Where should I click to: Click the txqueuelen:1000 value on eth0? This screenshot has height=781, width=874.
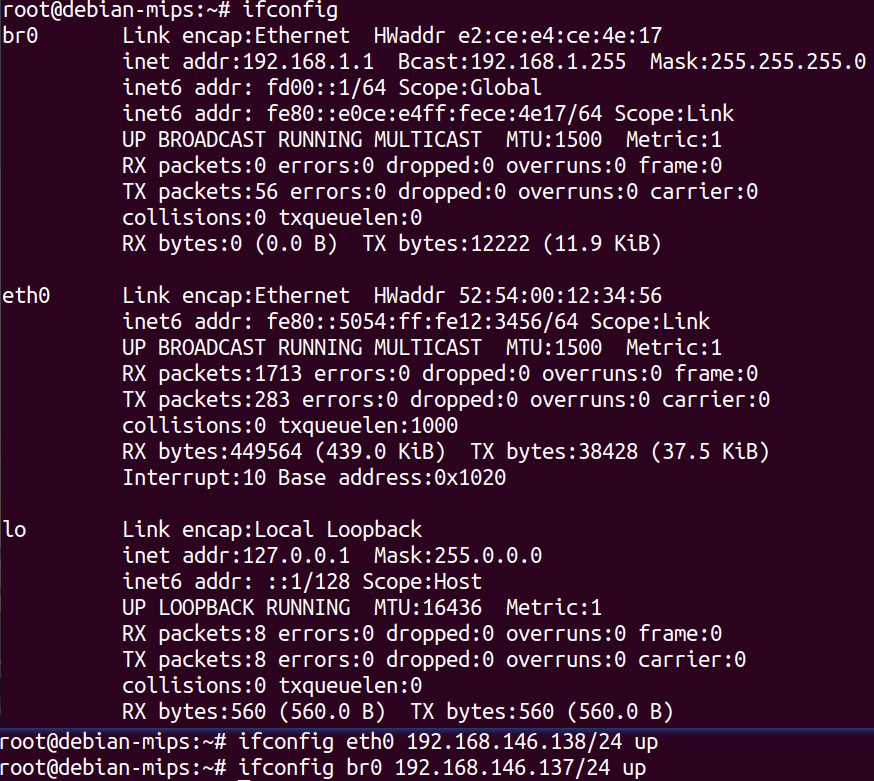tap(368, 426)
